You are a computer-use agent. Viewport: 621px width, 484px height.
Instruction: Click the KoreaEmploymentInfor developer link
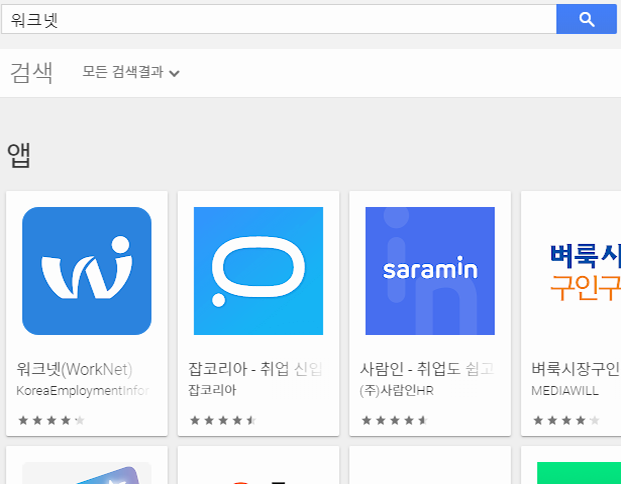pyautogui.click(x=82, y=391)
